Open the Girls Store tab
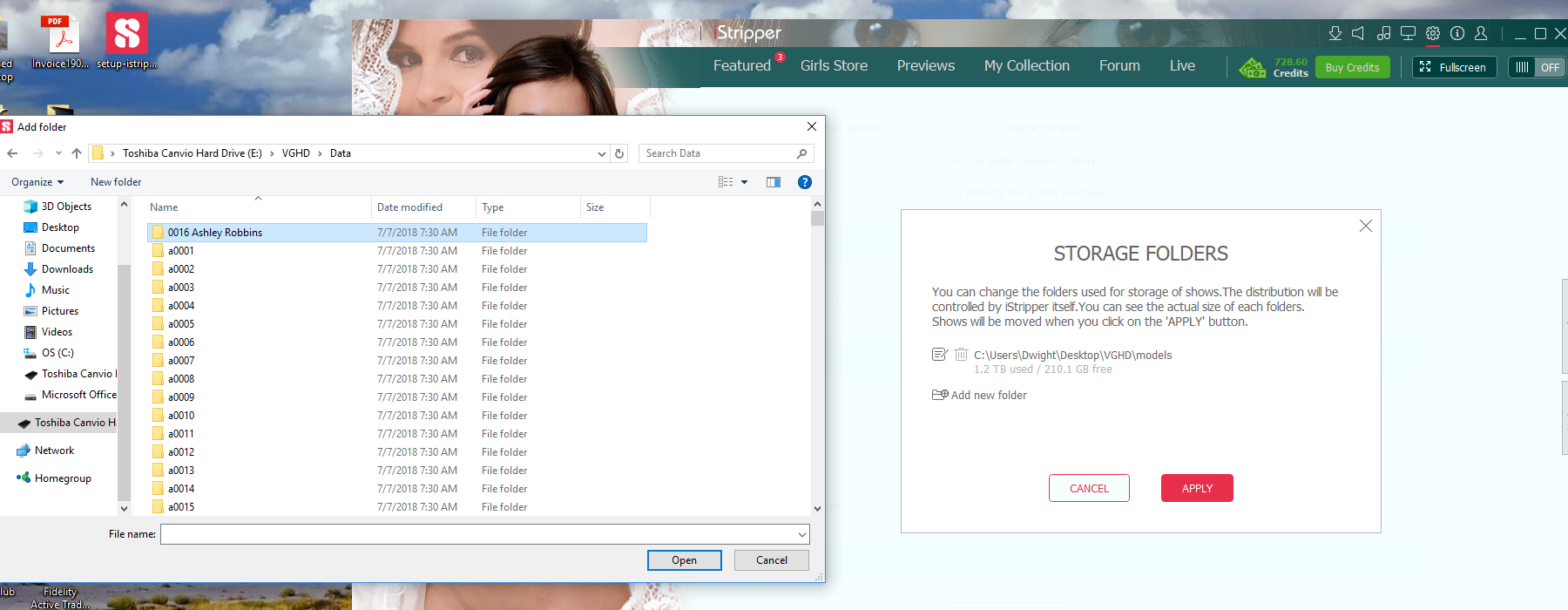 coord(833,65)
